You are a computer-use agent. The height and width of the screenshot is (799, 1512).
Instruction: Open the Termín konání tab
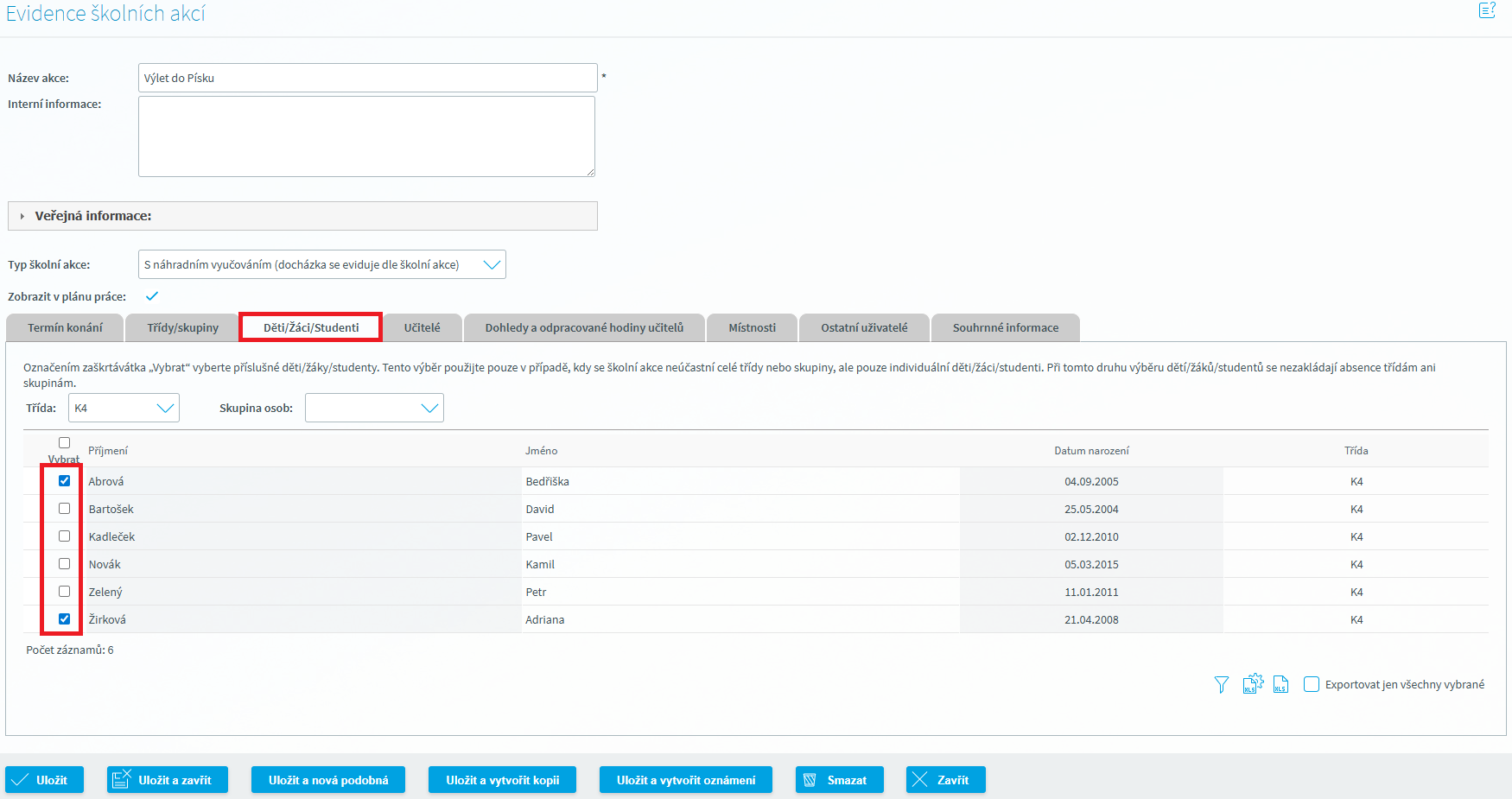coord(65,328)
